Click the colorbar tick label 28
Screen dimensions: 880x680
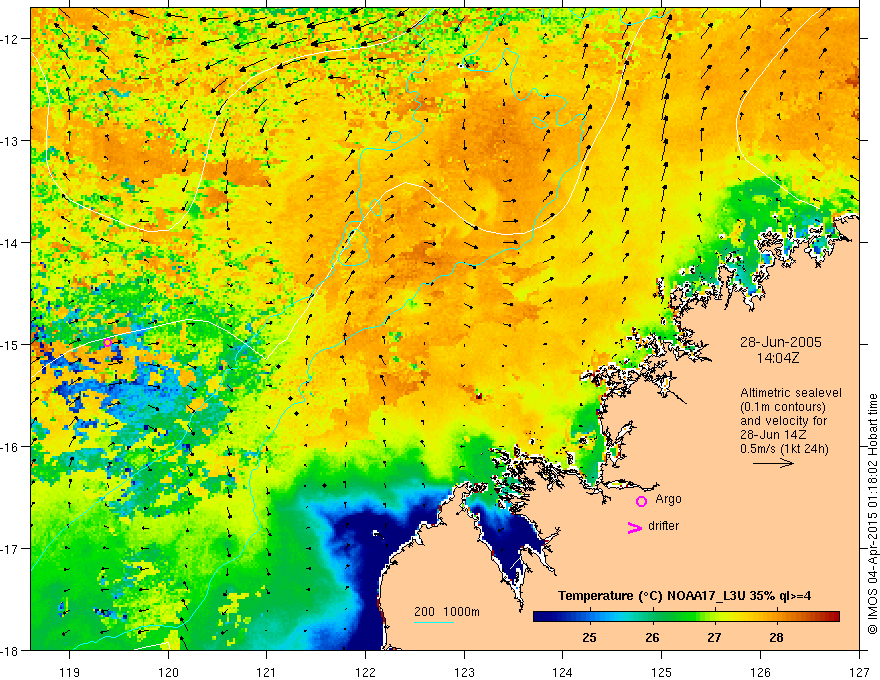[x=776, y=637]
